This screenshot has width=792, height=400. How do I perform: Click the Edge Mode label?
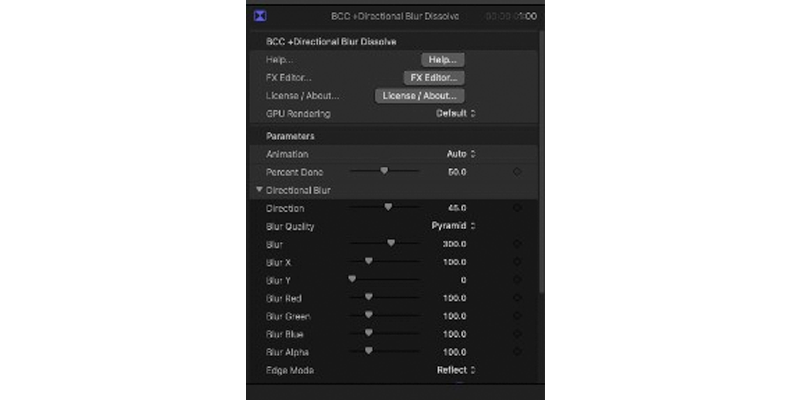[289, 370]
